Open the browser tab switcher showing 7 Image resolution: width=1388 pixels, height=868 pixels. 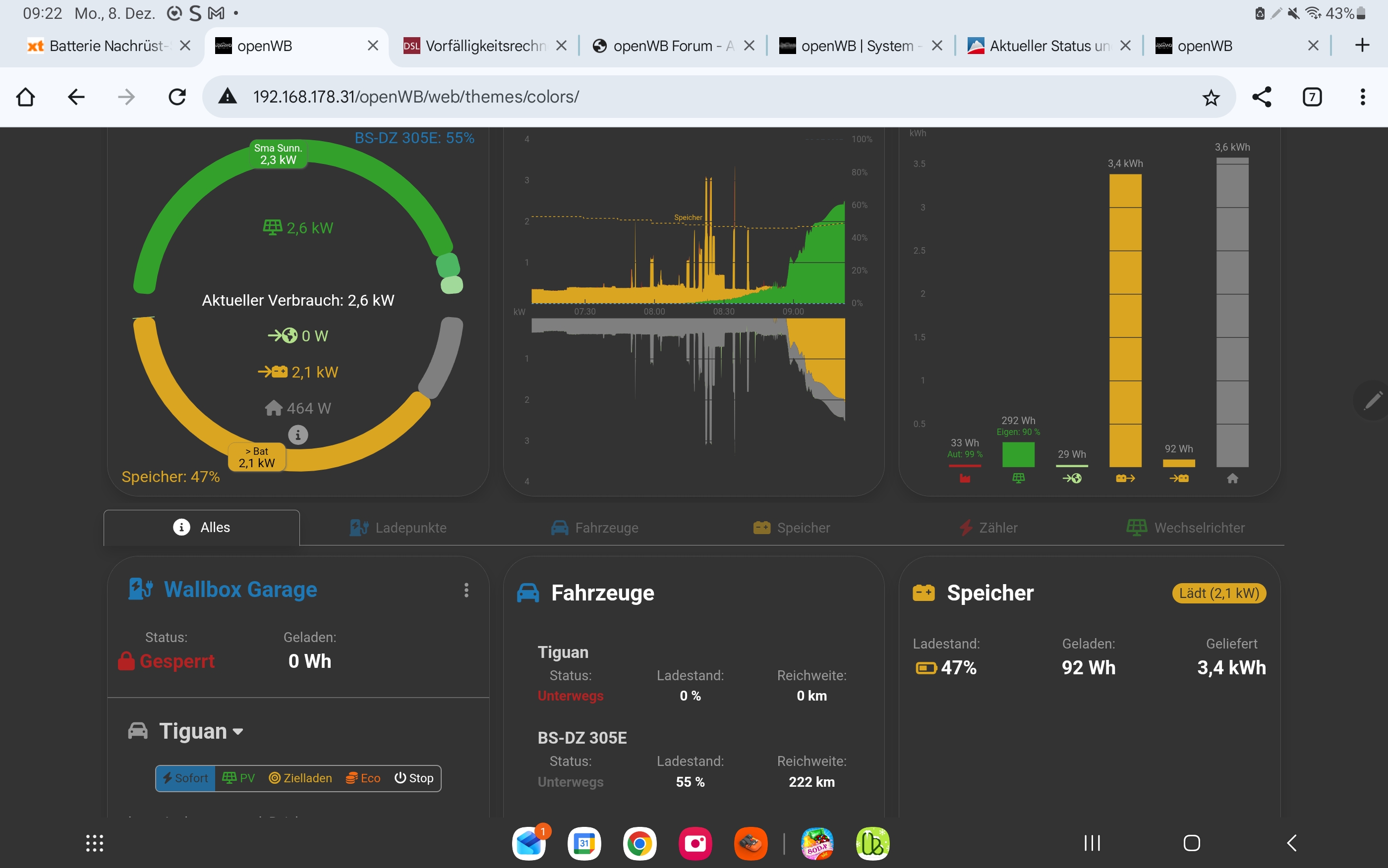1312,97
